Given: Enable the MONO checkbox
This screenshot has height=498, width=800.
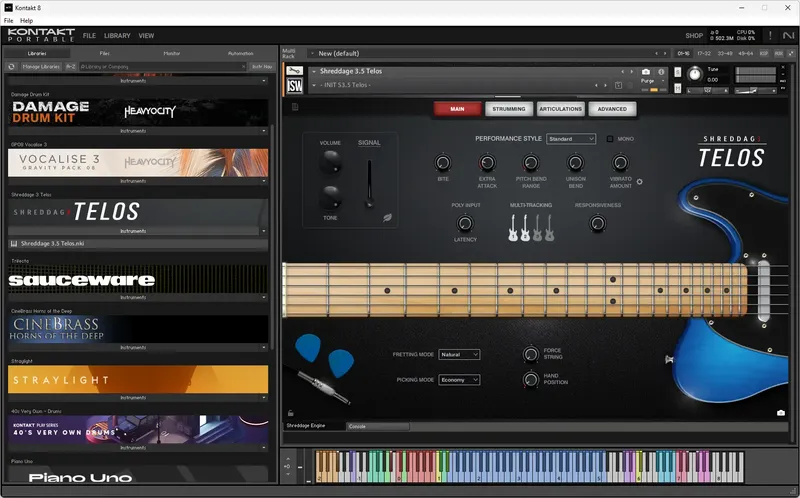Looking at the screenshot, I should [610, 139].
